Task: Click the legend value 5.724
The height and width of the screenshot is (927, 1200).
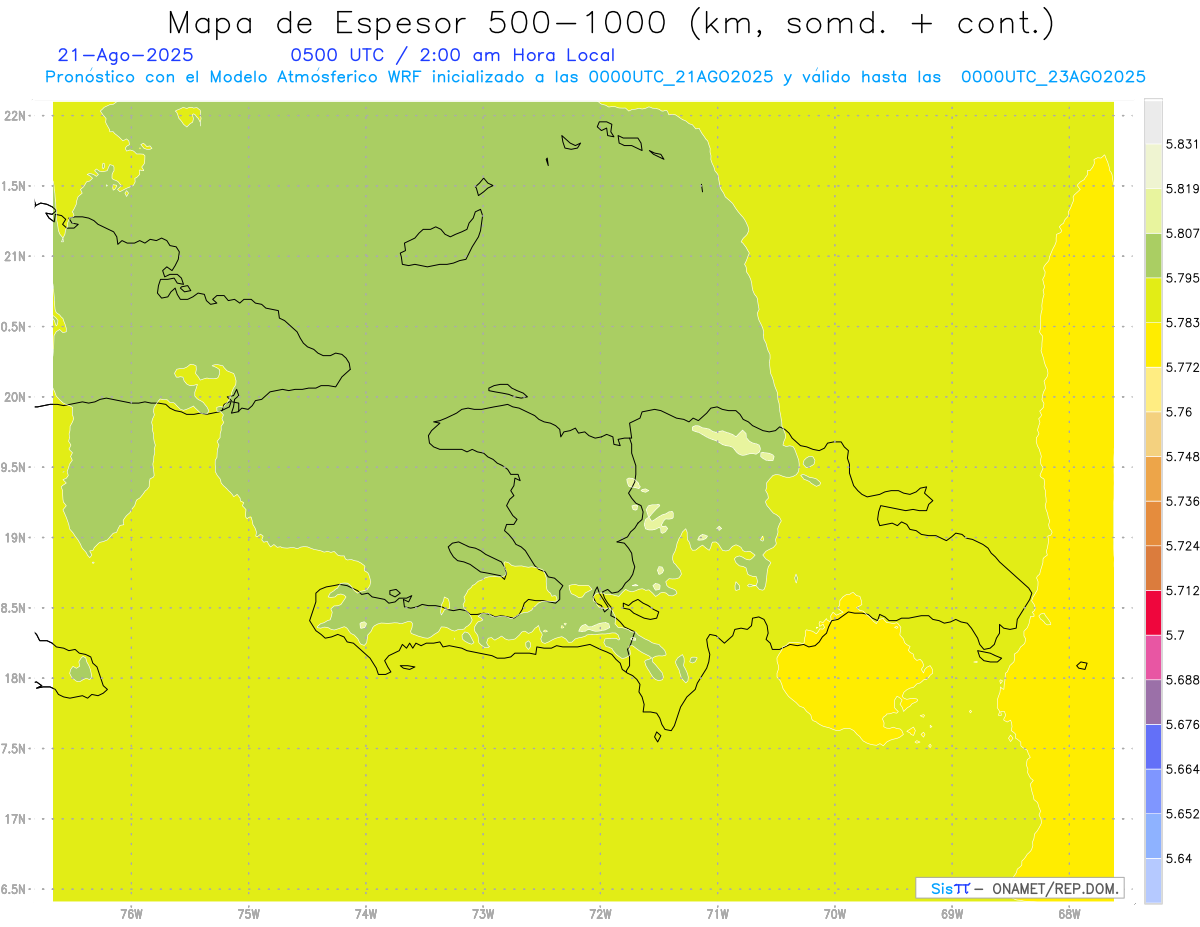Action: (x=1183, y=546)
